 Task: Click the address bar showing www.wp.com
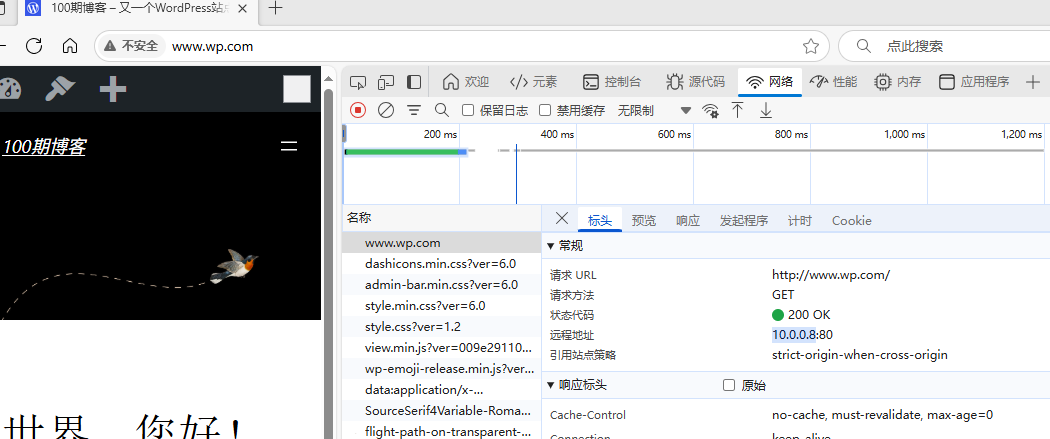[x=462, y=46]
